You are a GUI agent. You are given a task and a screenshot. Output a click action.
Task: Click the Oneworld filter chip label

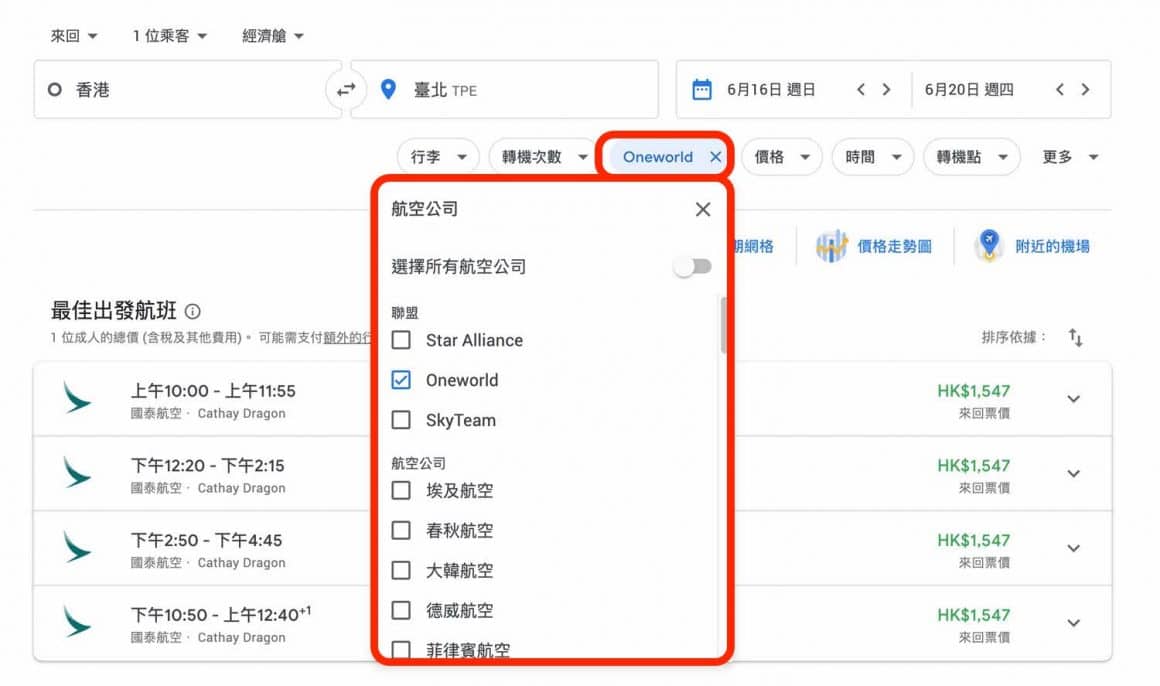click(658, 157)
